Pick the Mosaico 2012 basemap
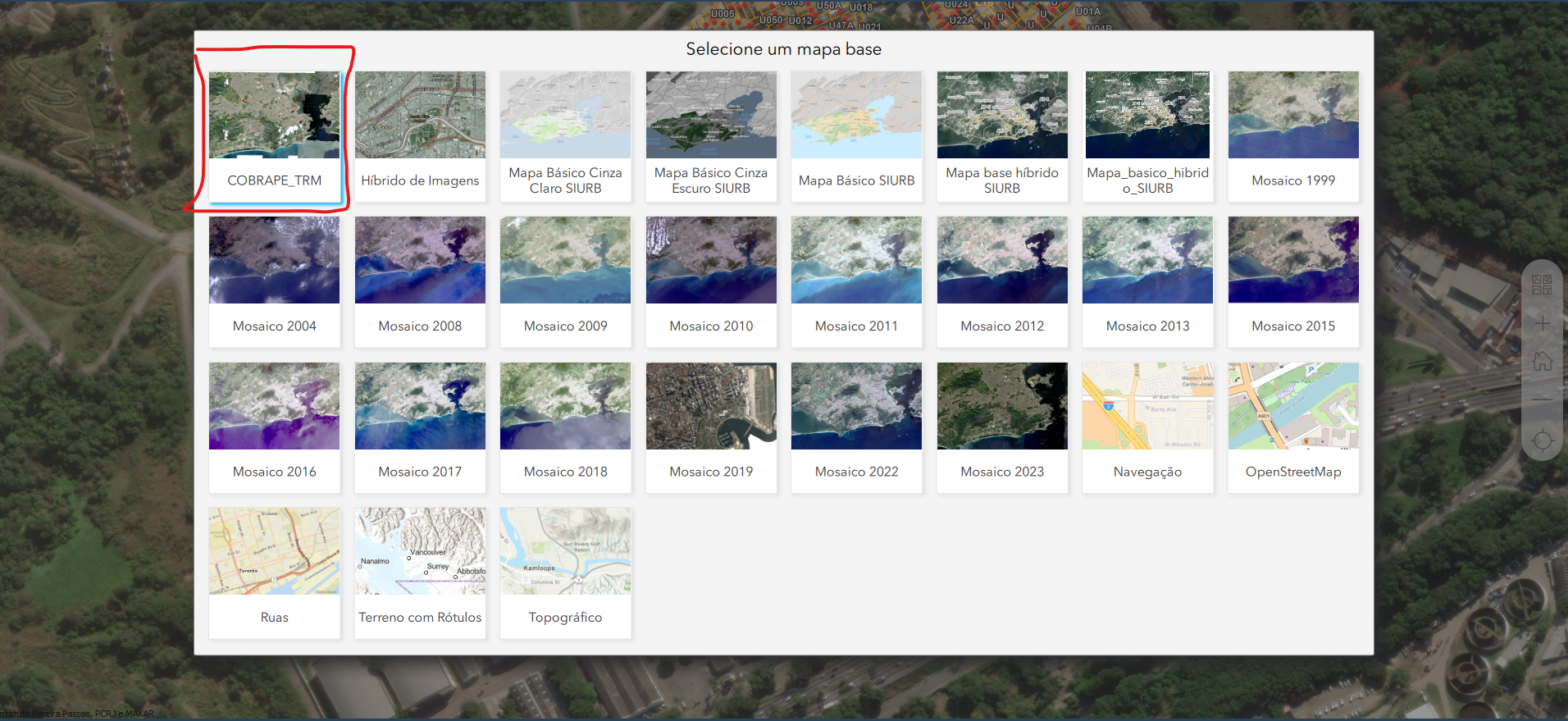The image size is (1568, 721). pyautogui.click(x=1002, y=282)
